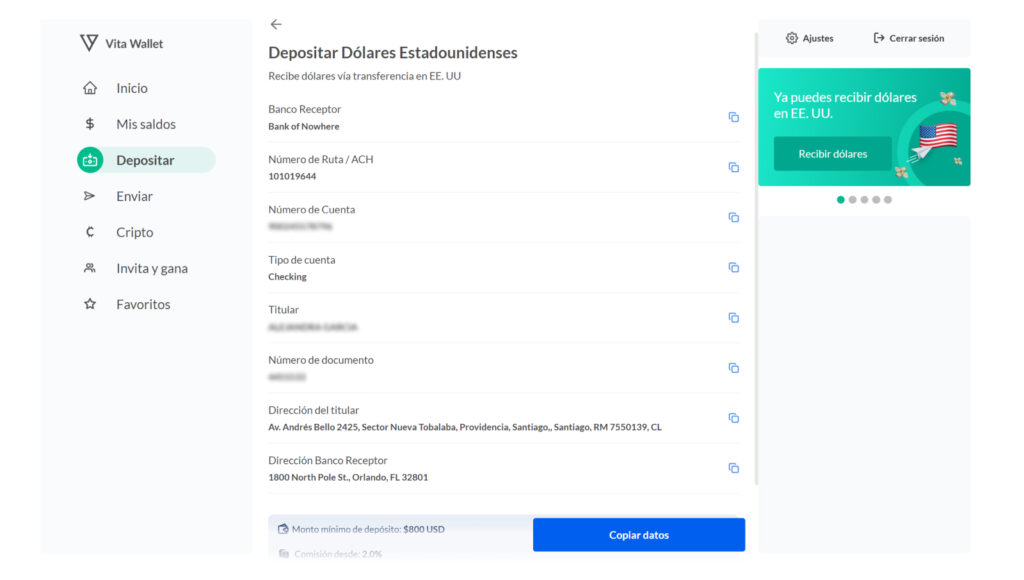The height and width of the screenshot is (580, 1024).
Task: Open Invita y gana page
Action: click(151, 268)
